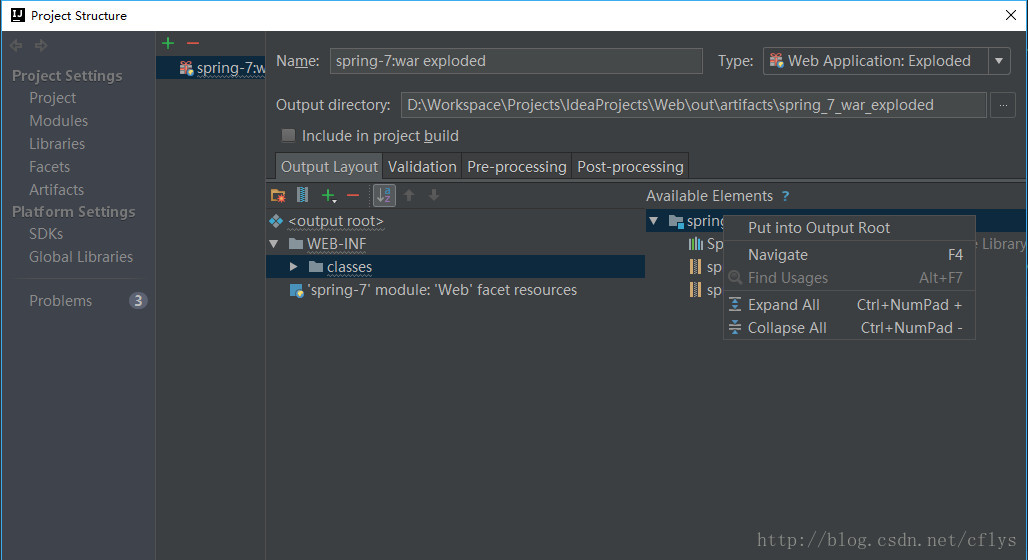The width and height of the screenshot is (1028, 560).
Task: Open the Type dropdown arrow
Action: click(998, 61)
